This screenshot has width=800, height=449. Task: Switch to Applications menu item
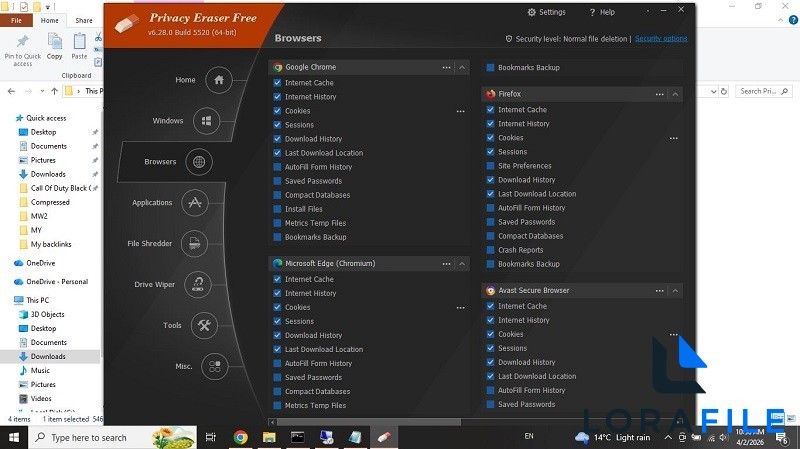[x=152, y=203]
